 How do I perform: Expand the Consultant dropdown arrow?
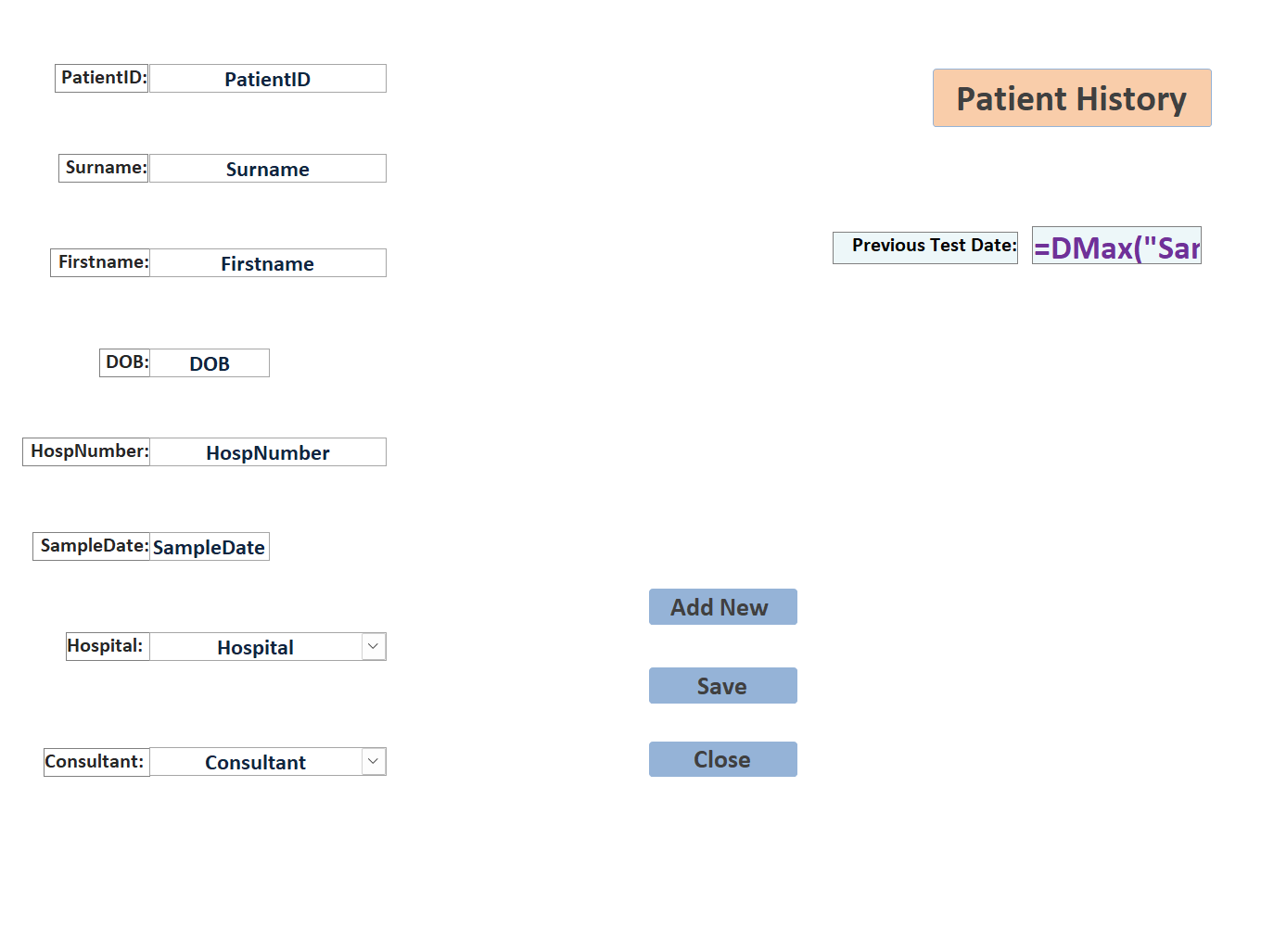tap(373, 761)
